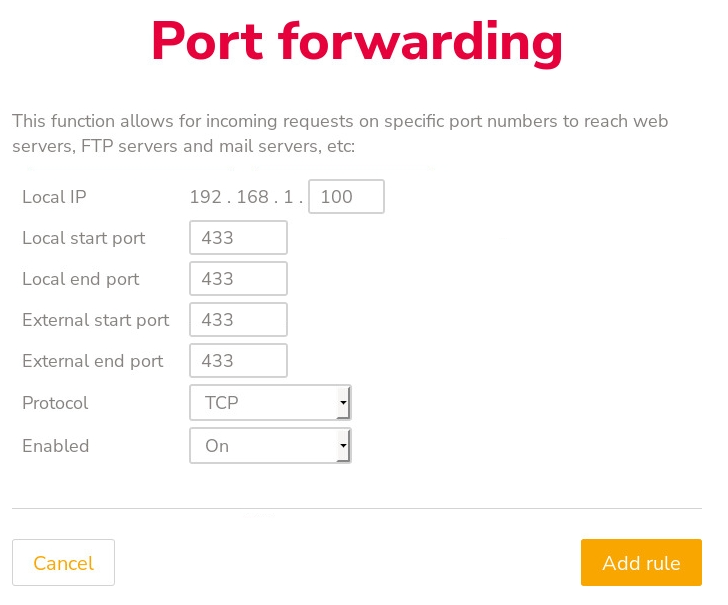Click the Port forwarding heading
The image size is (728, 605).
[x=357, y=42]
